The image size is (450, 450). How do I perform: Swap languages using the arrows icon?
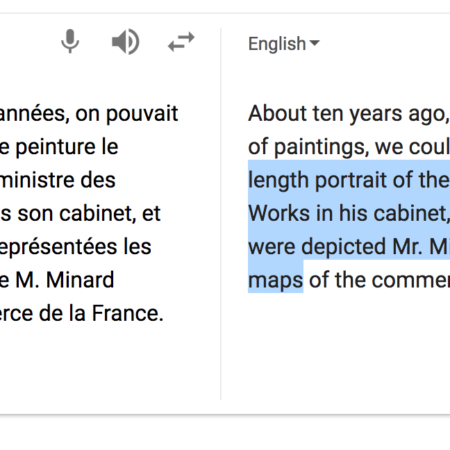[181, 42]
